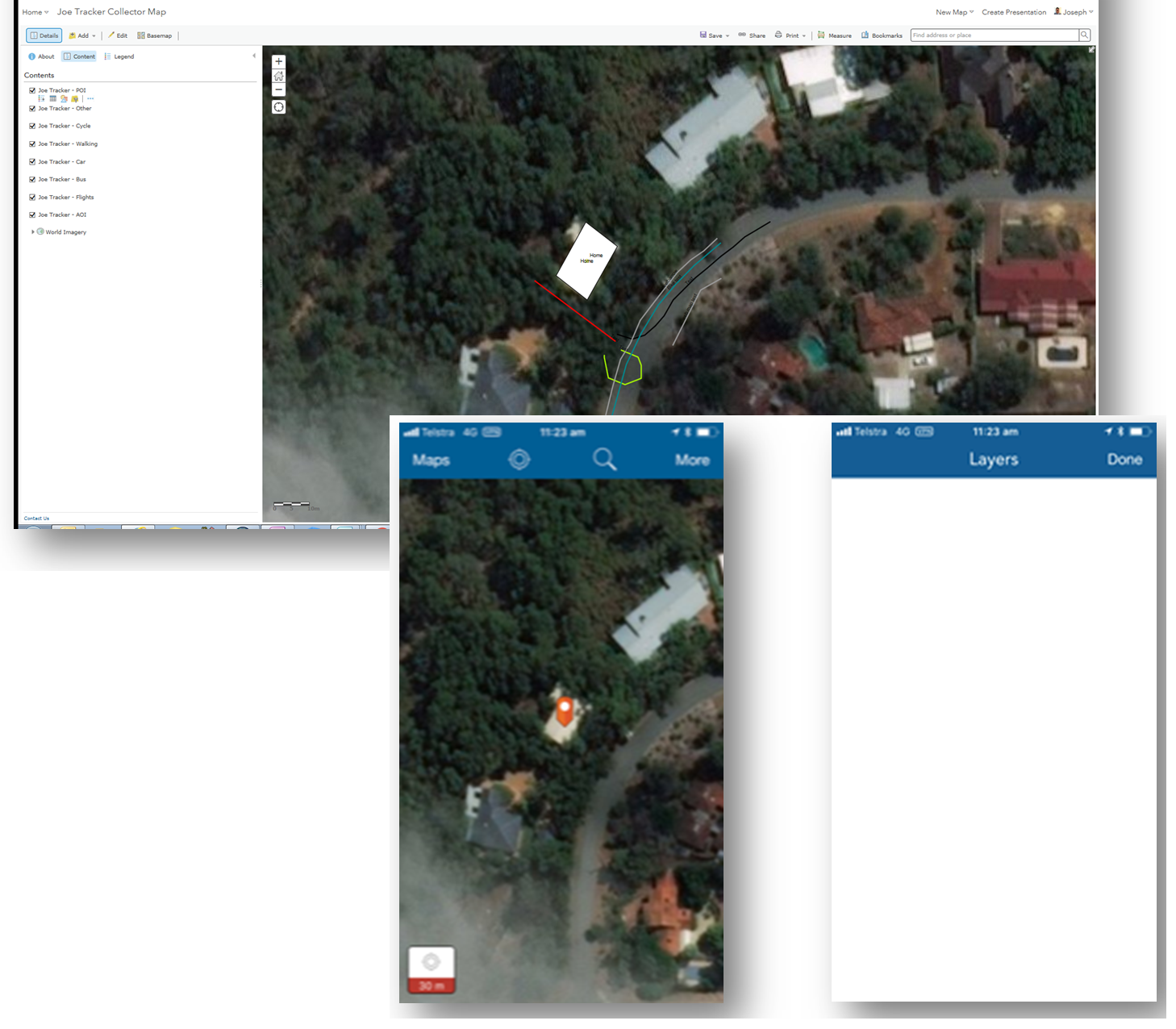The image size is (1176, 1029).
Task: Open the Add dropdown
Action: click(x=82, y=35)
